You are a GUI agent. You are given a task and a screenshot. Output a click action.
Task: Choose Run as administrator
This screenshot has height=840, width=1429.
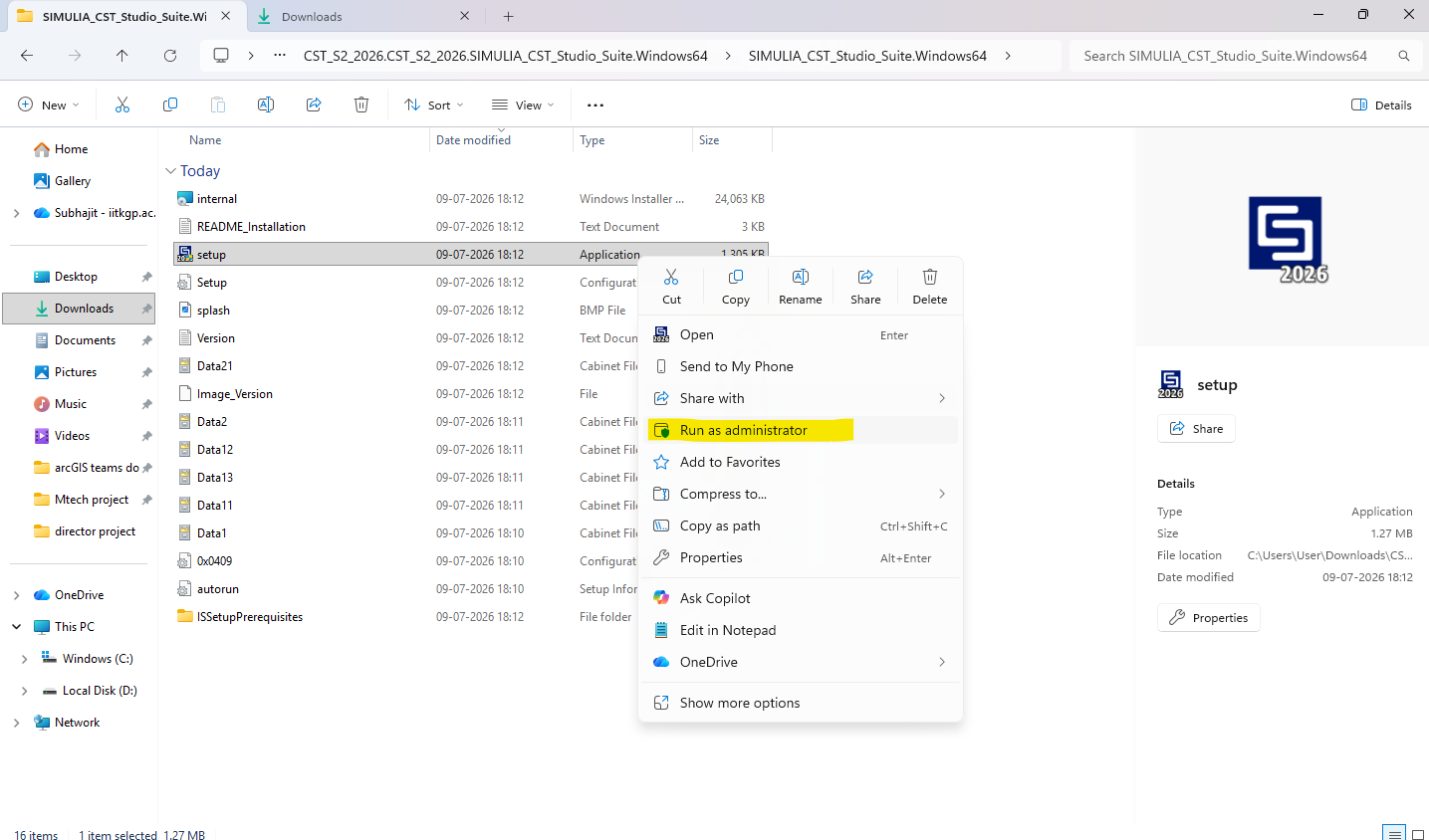[801, 430]
